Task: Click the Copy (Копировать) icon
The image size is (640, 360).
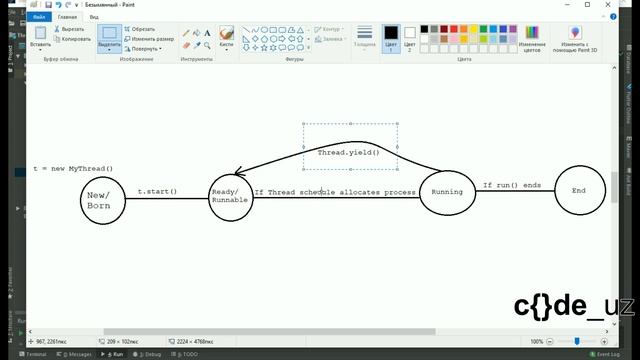Action: click(57, 39)
